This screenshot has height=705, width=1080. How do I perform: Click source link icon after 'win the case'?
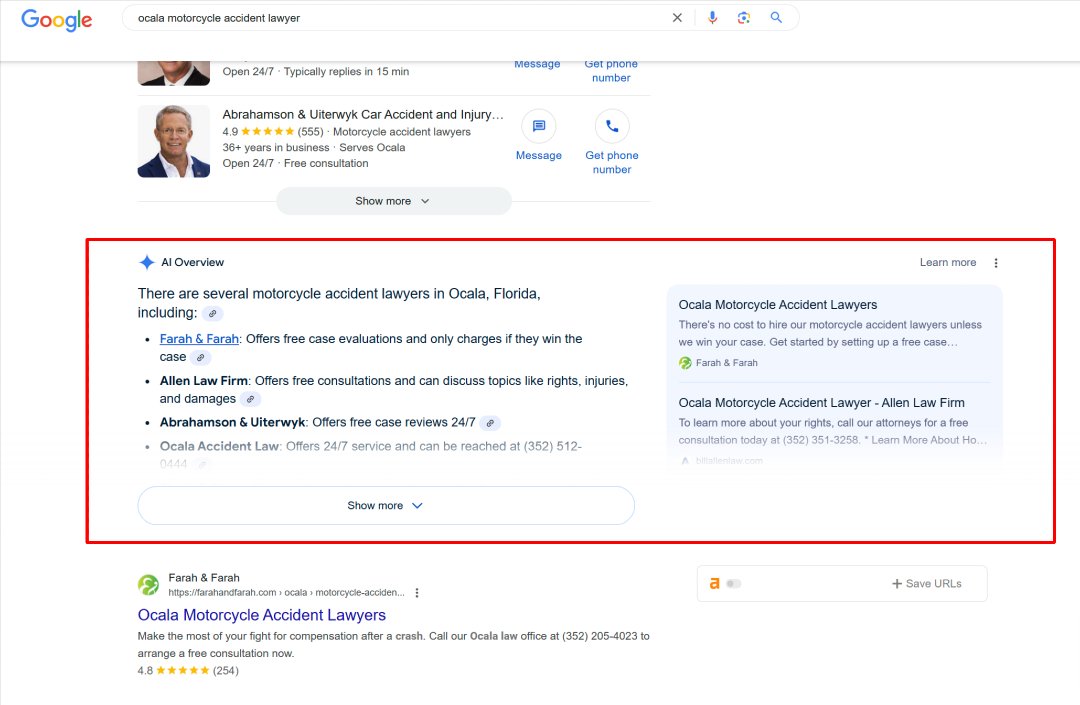[200, 357]
